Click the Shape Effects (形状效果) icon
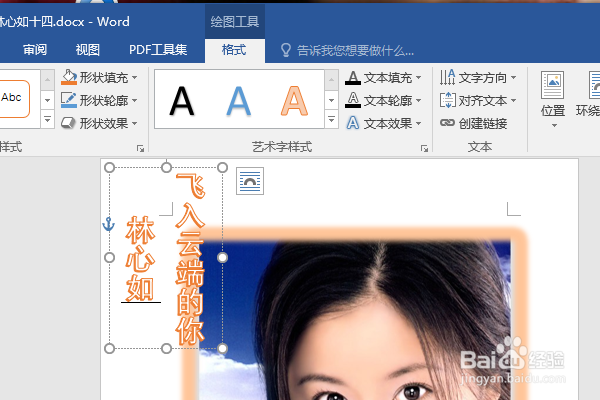This screenshot has width=600, height=400. coord(69,123)
